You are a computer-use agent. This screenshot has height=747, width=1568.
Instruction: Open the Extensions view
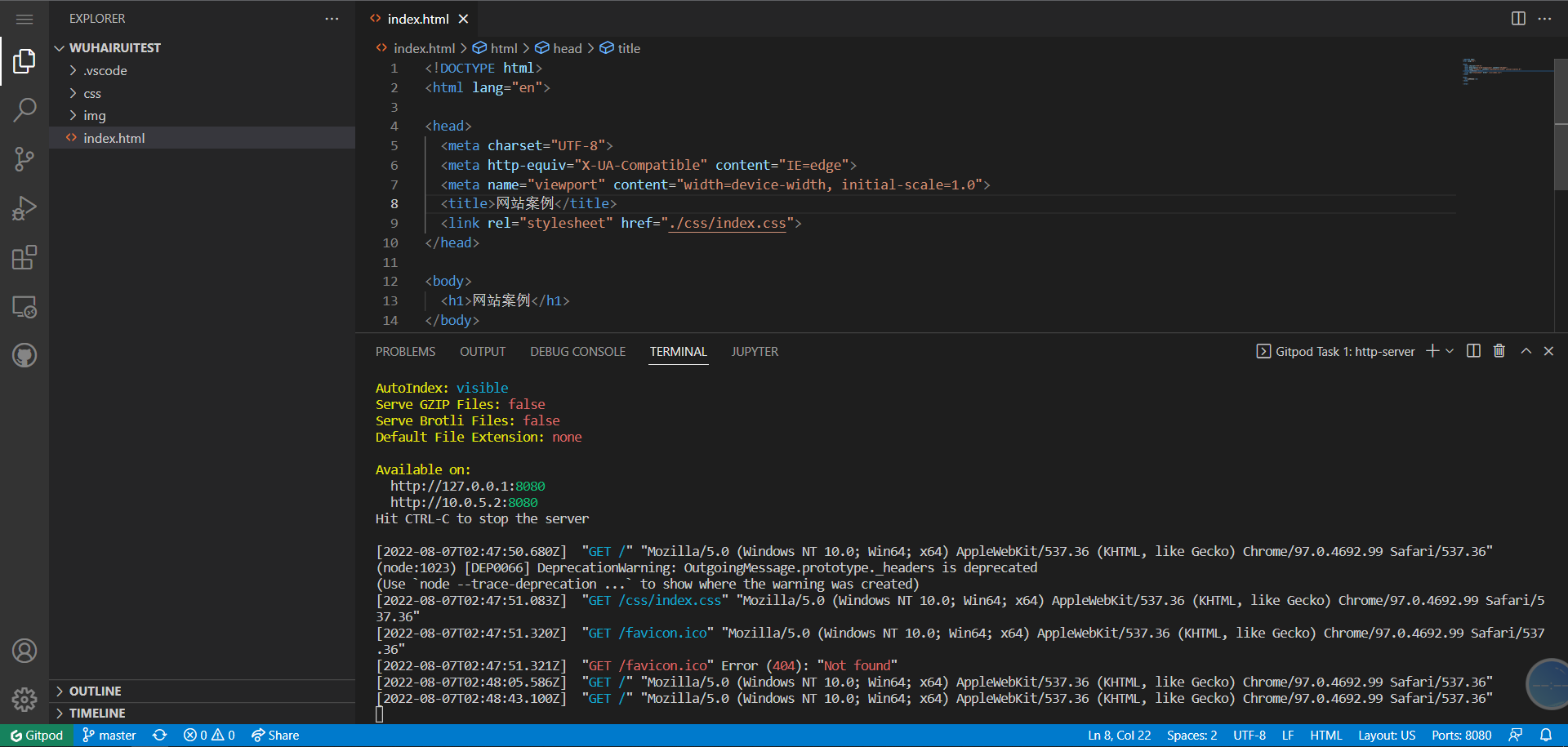(24, 258)
